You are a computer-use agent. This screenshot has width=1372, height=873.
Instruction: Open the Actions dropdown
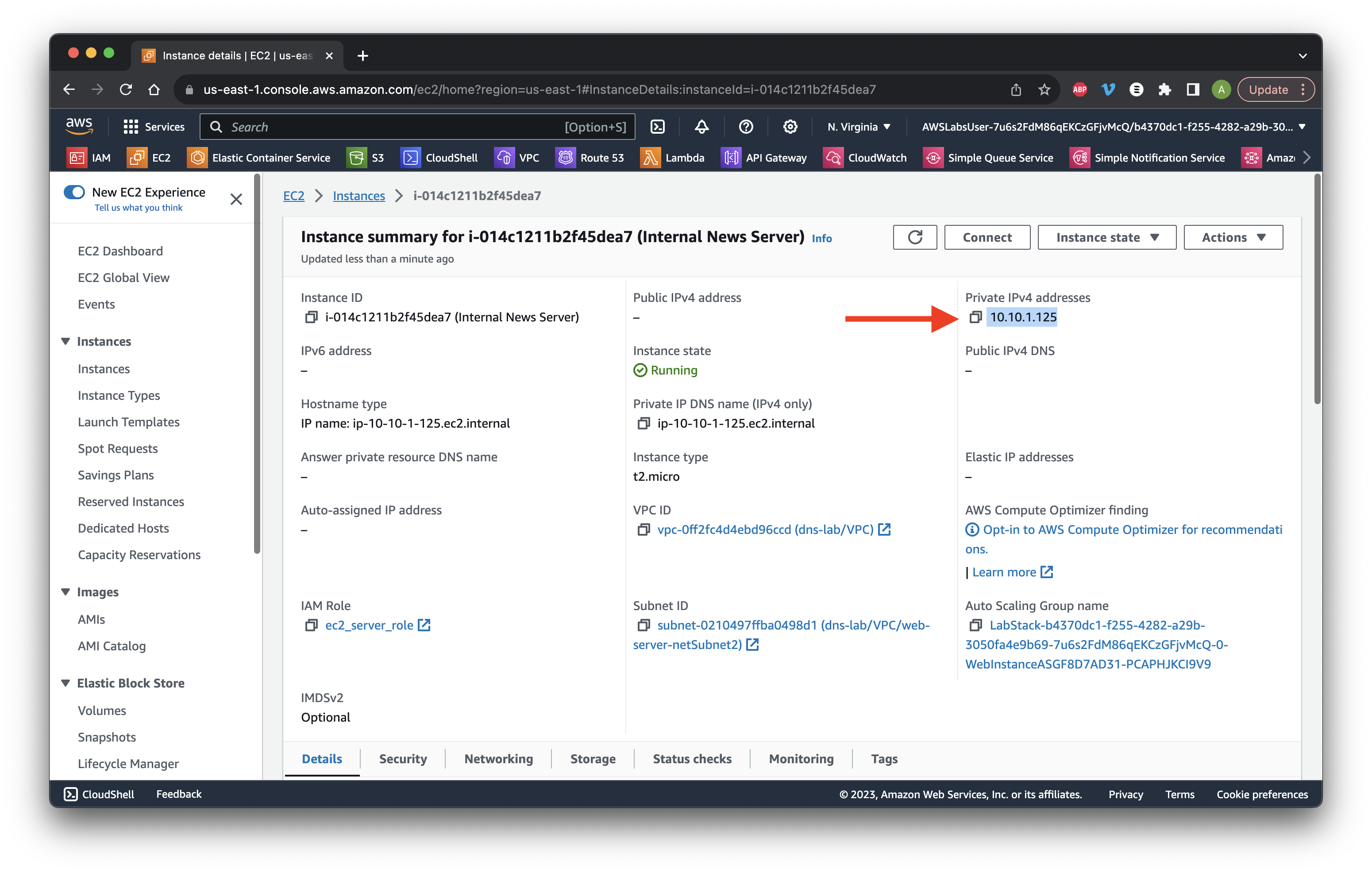1233,237
